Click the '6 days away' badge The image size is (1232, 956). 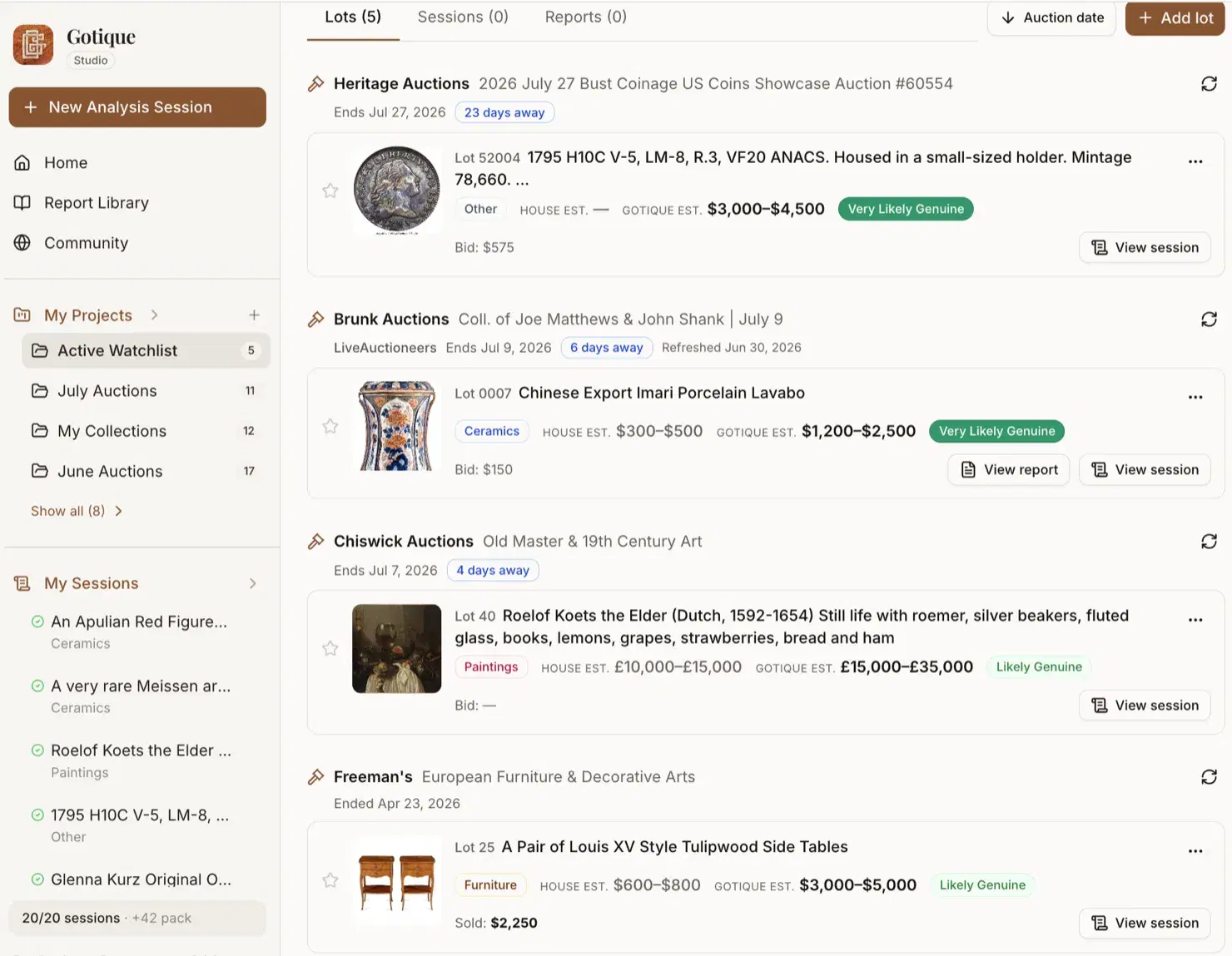click(607, 348)
